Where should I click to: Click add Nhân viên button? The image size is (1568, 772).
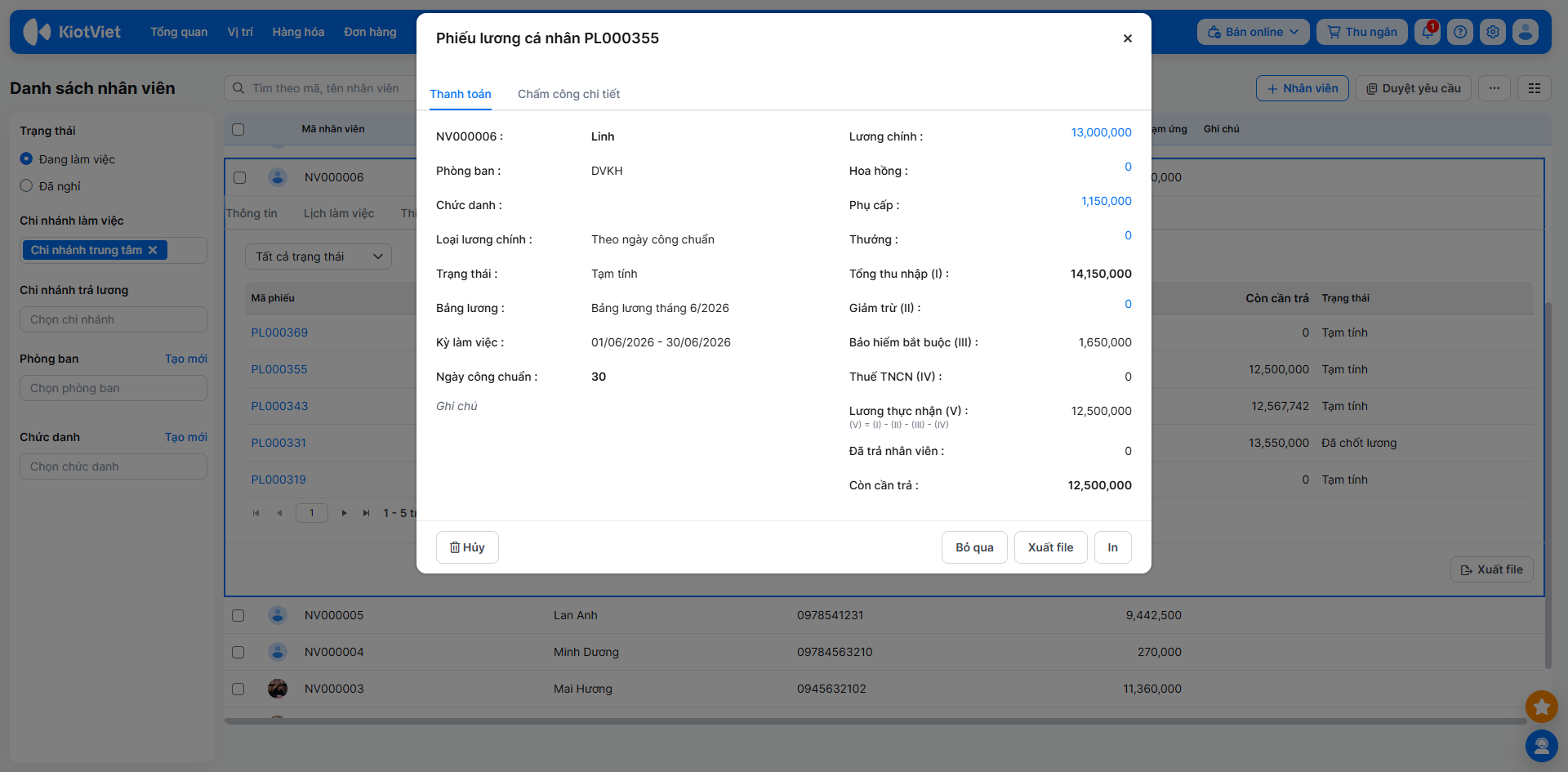[x=1303, y=88]
